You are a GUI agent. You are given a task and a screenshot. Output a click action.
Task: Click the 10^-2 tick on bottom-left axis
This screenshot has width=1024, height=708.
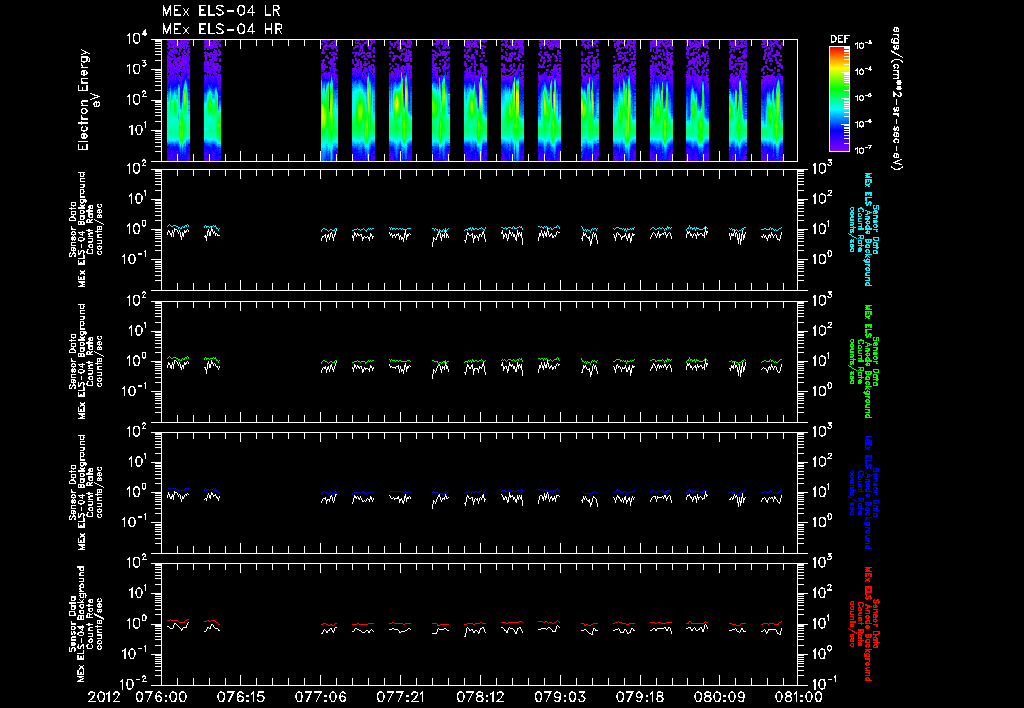click(136, 684)
